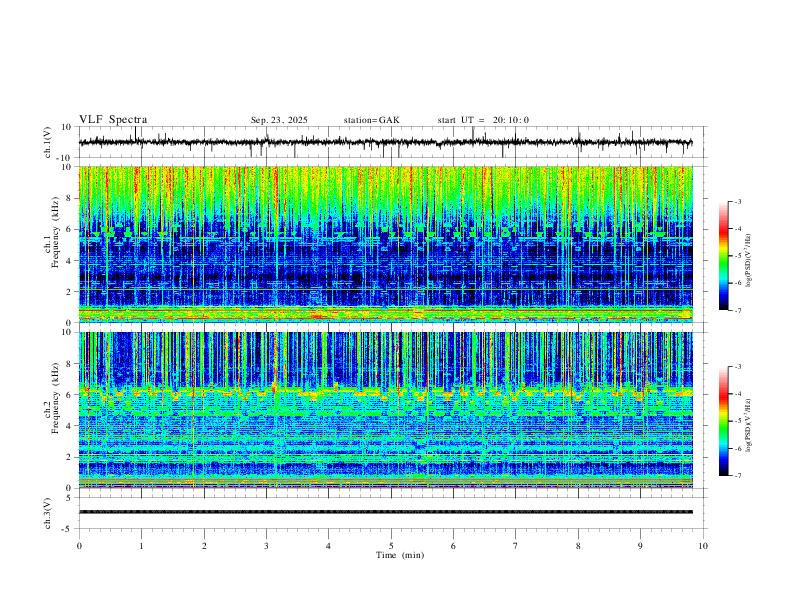Click the ch.1 spectrogram color scale bar

[x=723, y=256]
